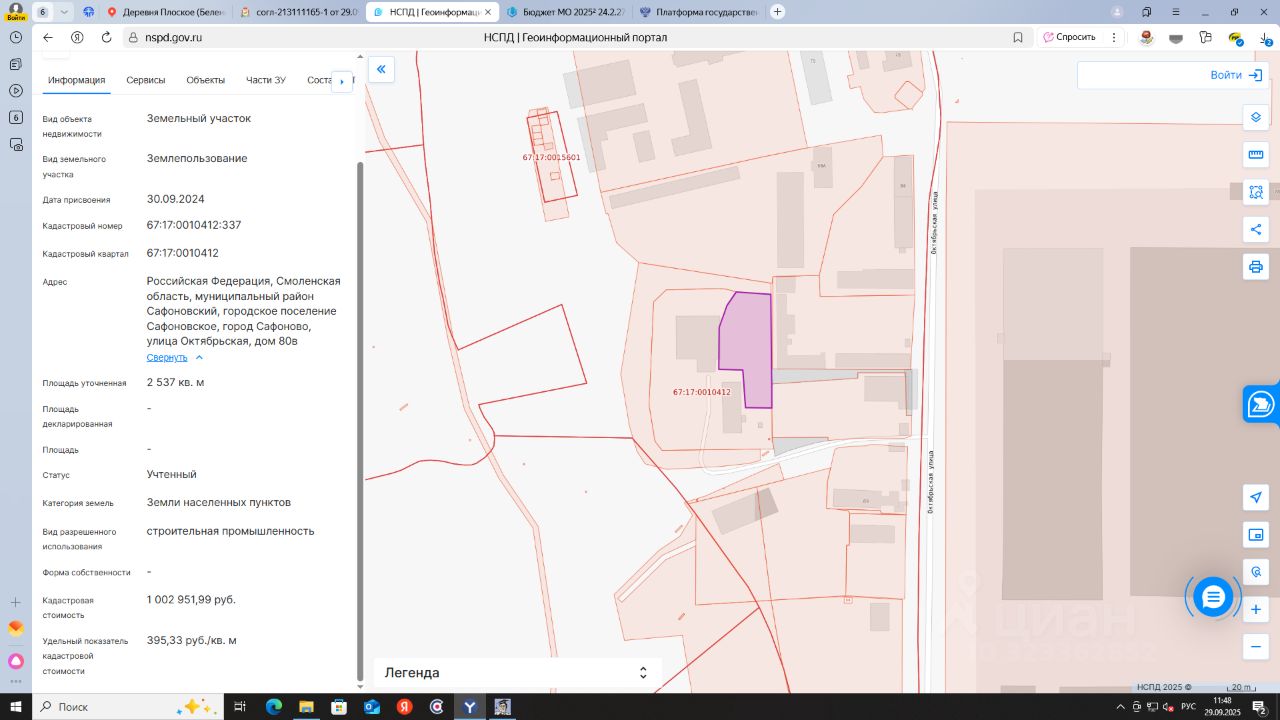Open the map layers panel
Viewport: 1280px width, 720px height.
1256,117
